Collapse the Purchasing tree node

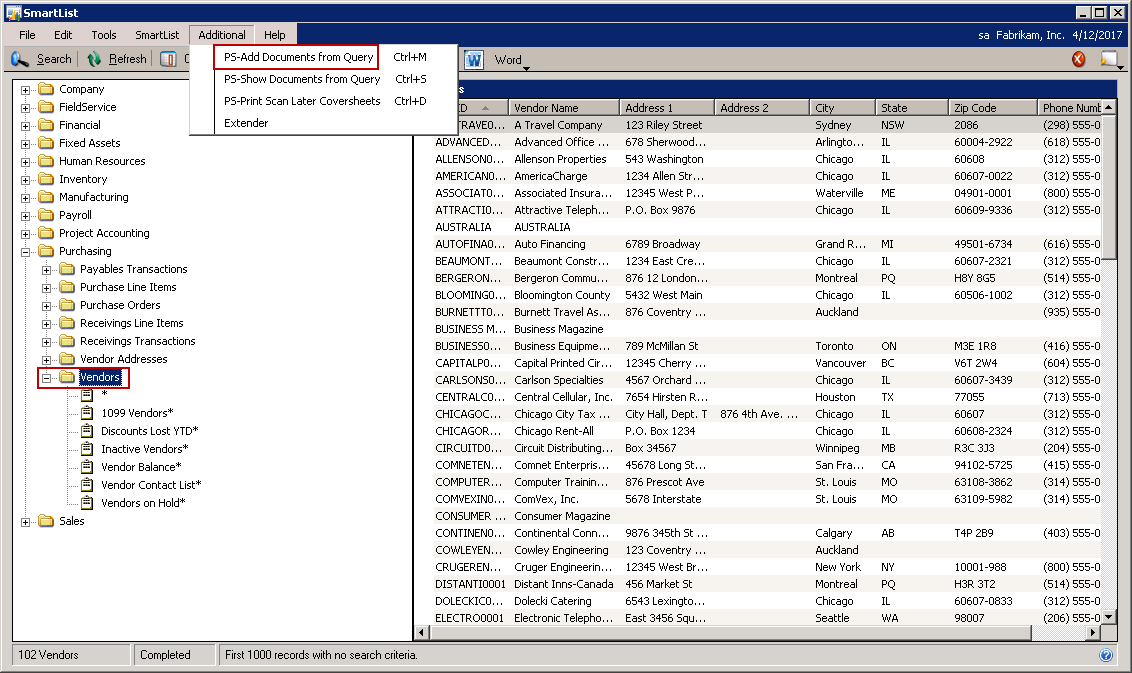25,253
